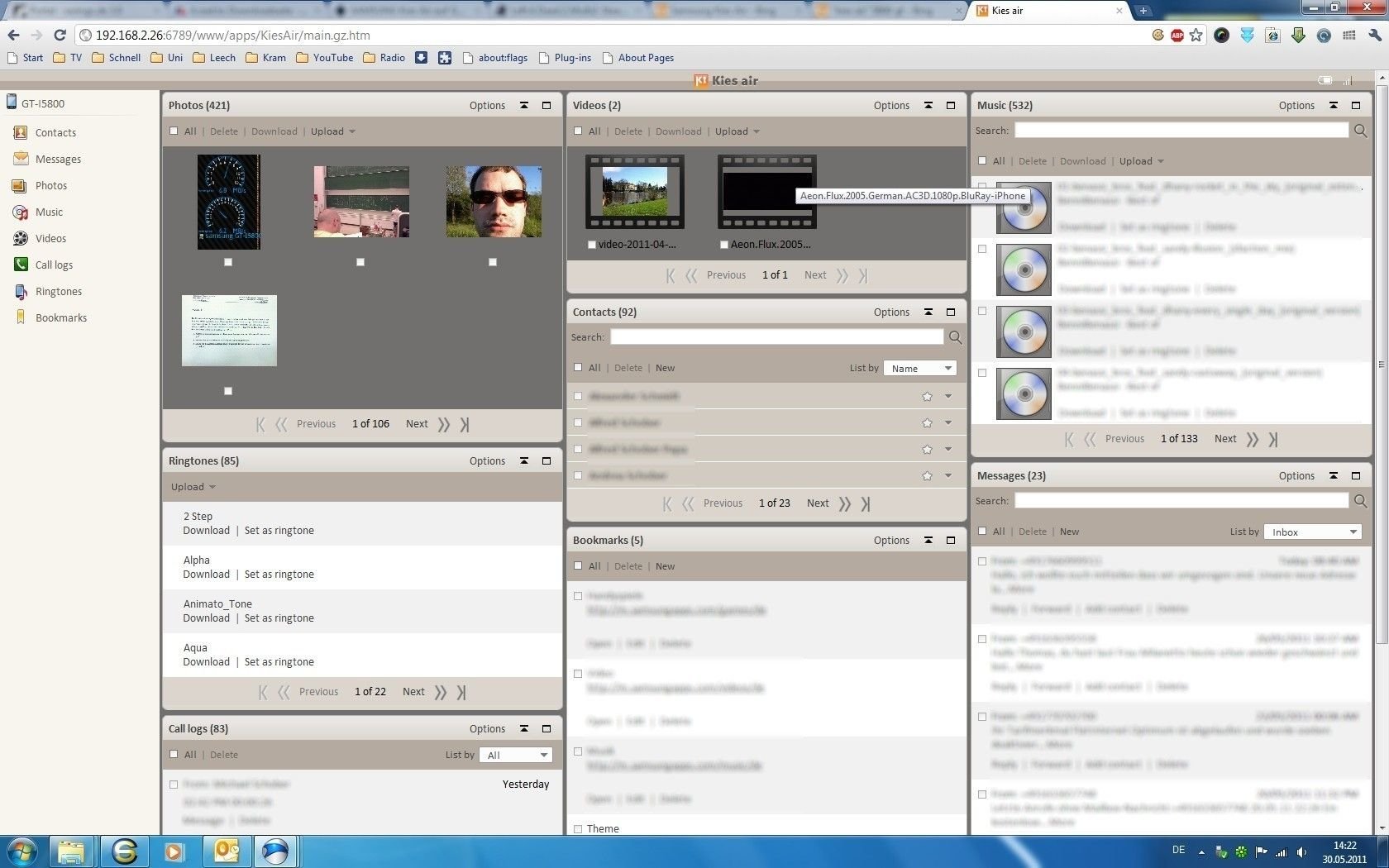Open the sunglasses man photo thumbnail
The height and width of the screenshot is (868, 1389).
tap(494, 202)
